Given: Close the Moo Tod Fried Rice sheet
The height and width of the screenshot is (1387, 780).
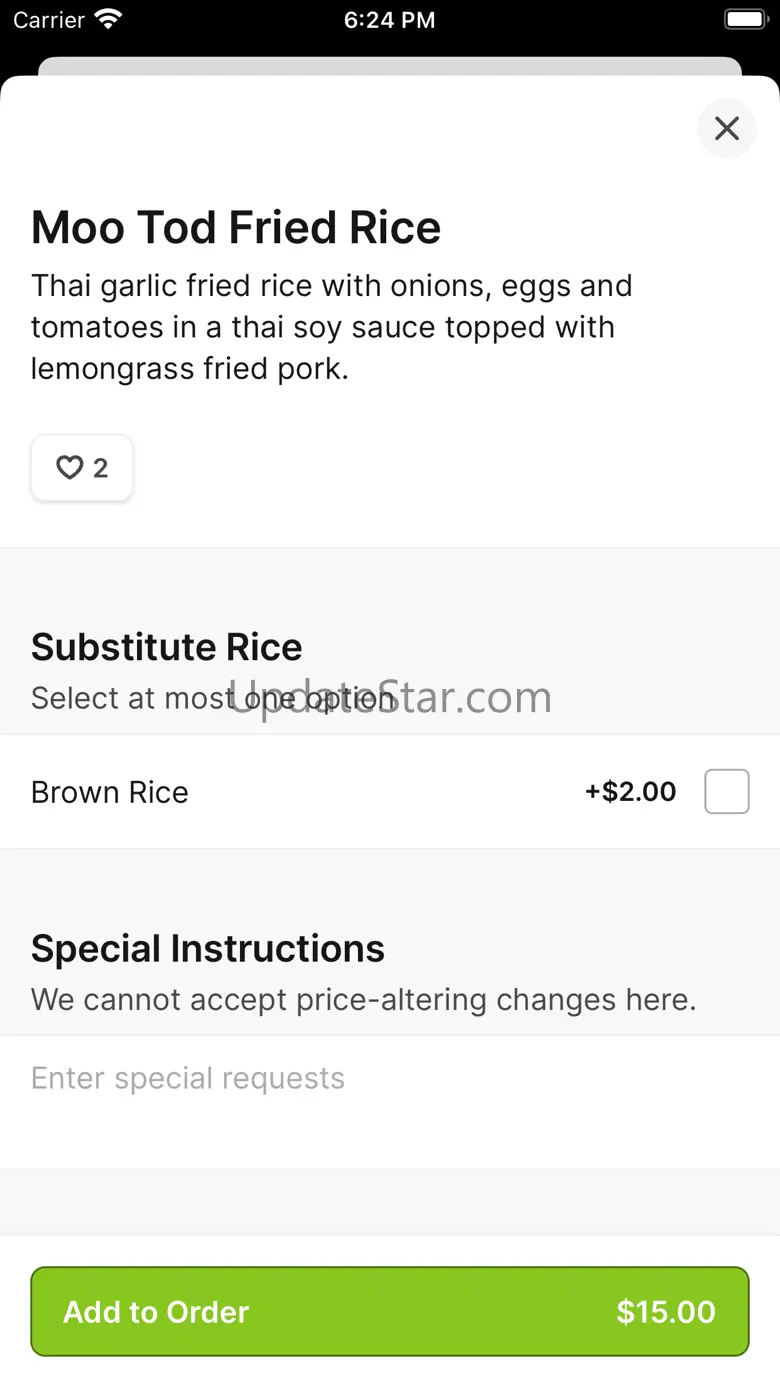Looking at the screenshot, I should [726, 128].
